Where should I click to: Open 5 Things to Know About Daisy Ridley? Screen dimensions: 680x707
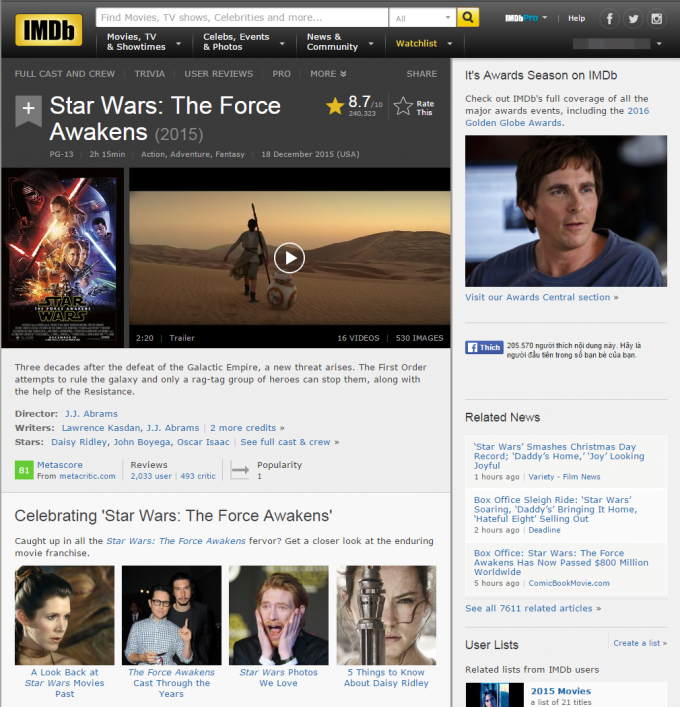coord(386,677)
